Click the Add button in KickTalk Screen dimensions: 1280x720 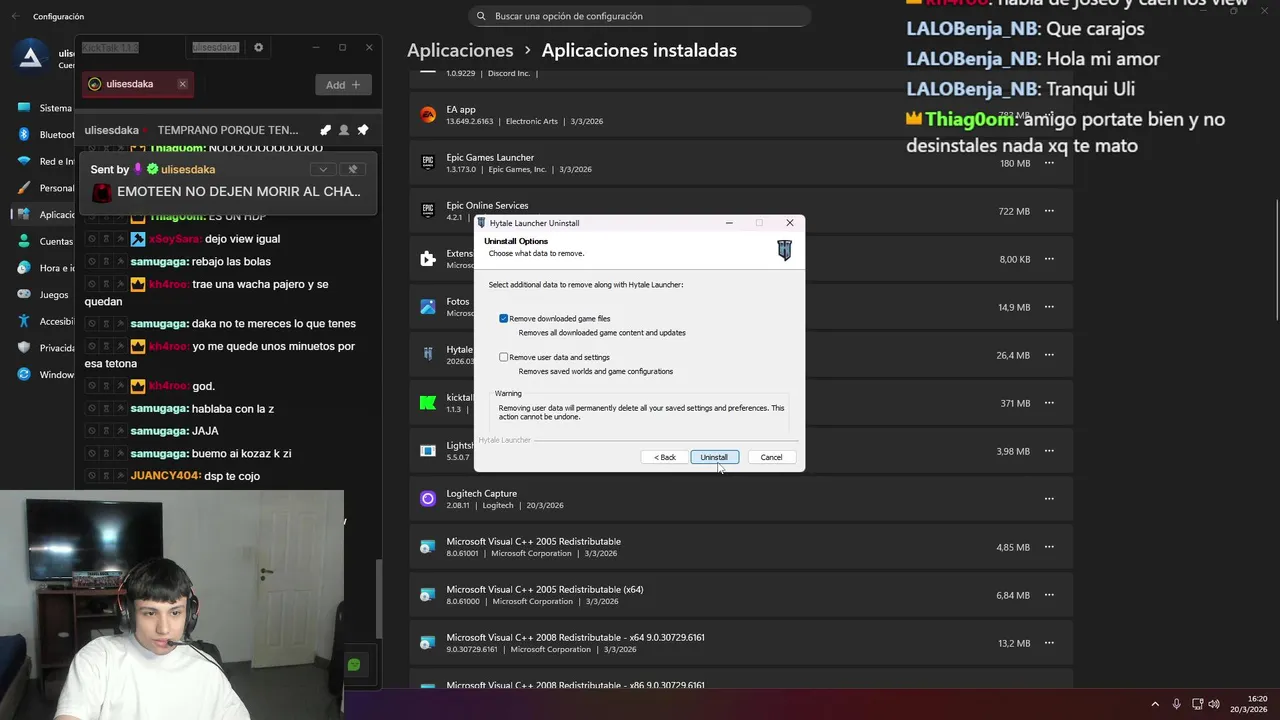pos(343,85)
